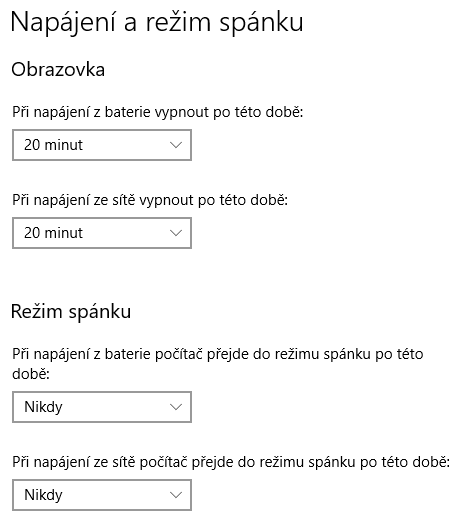Open battery sleep mode time dropdown
Screen dimensions: 467x529
pyautogui.click(x=102, y=407)
